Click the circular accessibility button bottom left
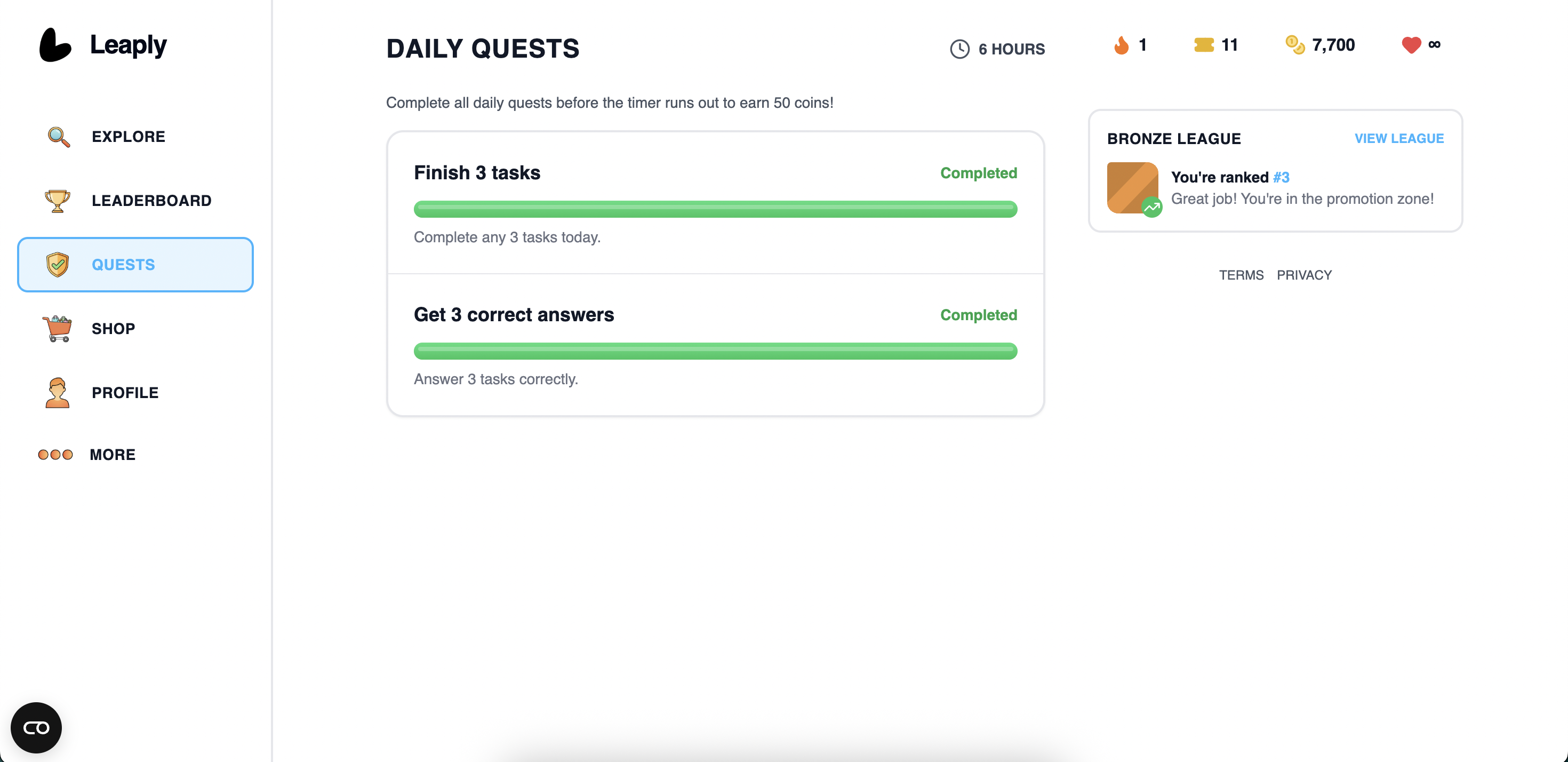1568x762 pixels. [35, 727]
